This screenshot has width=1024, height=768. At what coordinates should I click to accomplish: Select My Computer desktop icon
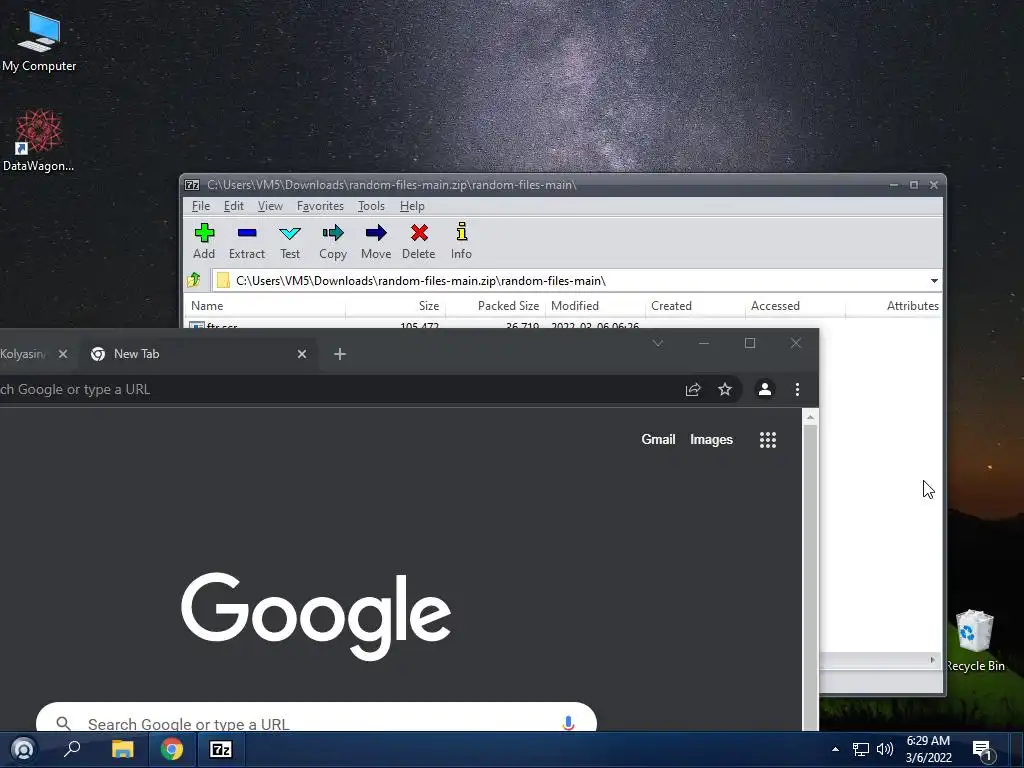tap(39, 42)
